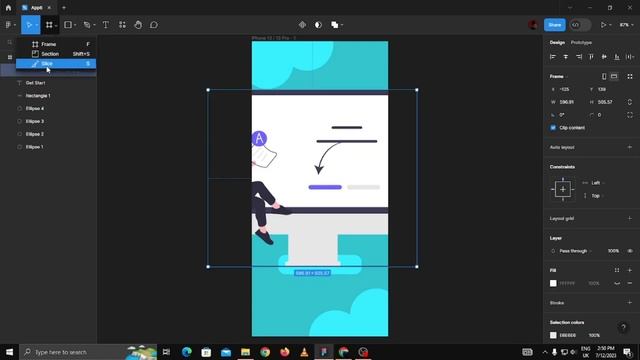The width and height of the screenshot is (640, 360).
Task: Hide the fill with eye icon
Action: (x=617, y=283)
